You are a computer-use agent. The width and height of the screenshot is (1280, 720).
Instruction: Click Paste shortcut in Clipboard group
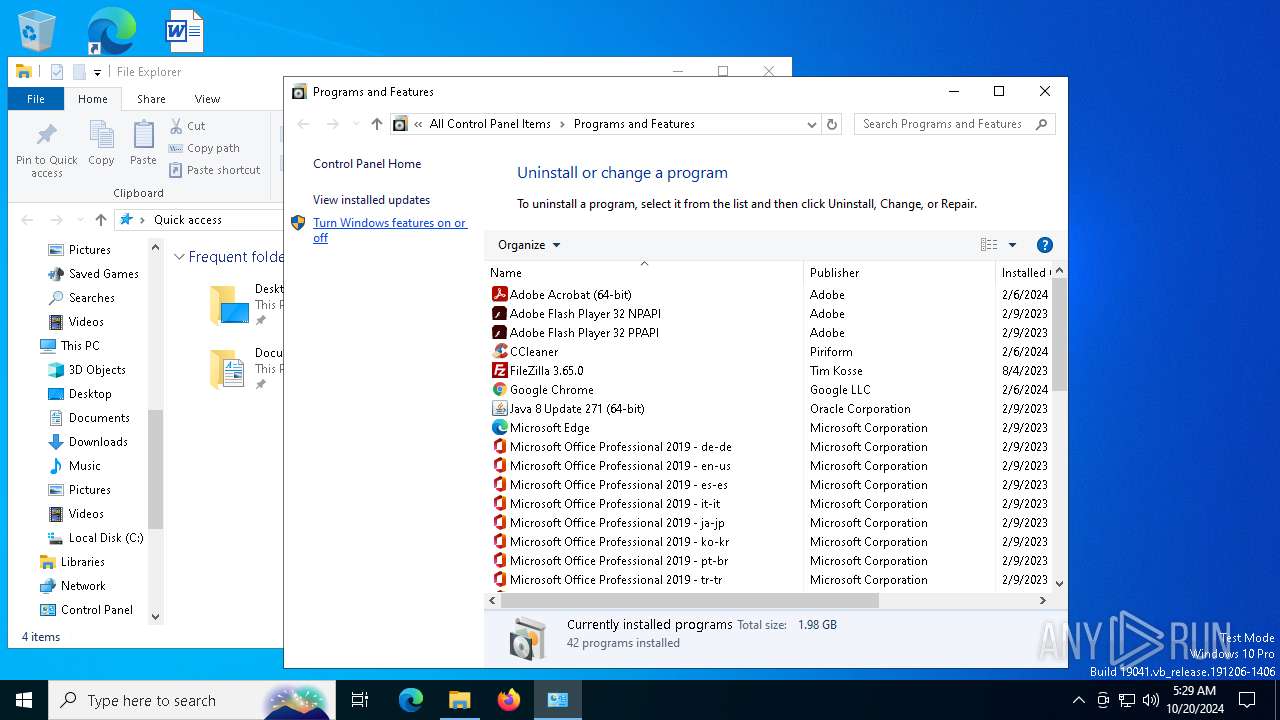(x=214, y=170)
